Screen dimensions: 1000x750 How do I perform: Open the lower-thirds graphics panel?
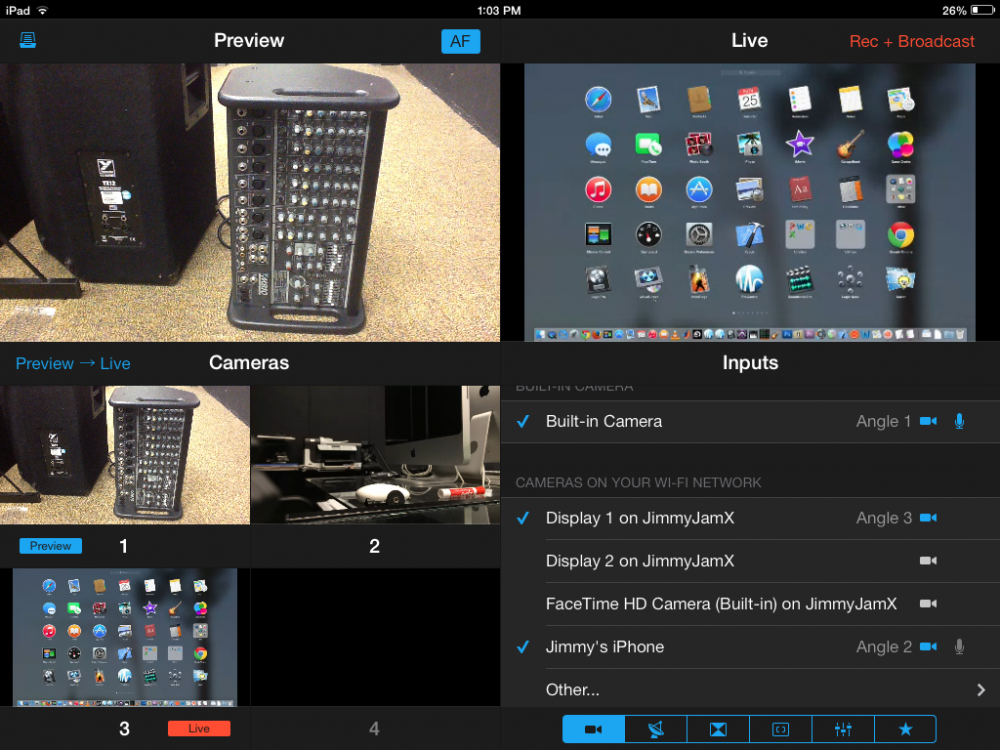[x=779, y=729]
